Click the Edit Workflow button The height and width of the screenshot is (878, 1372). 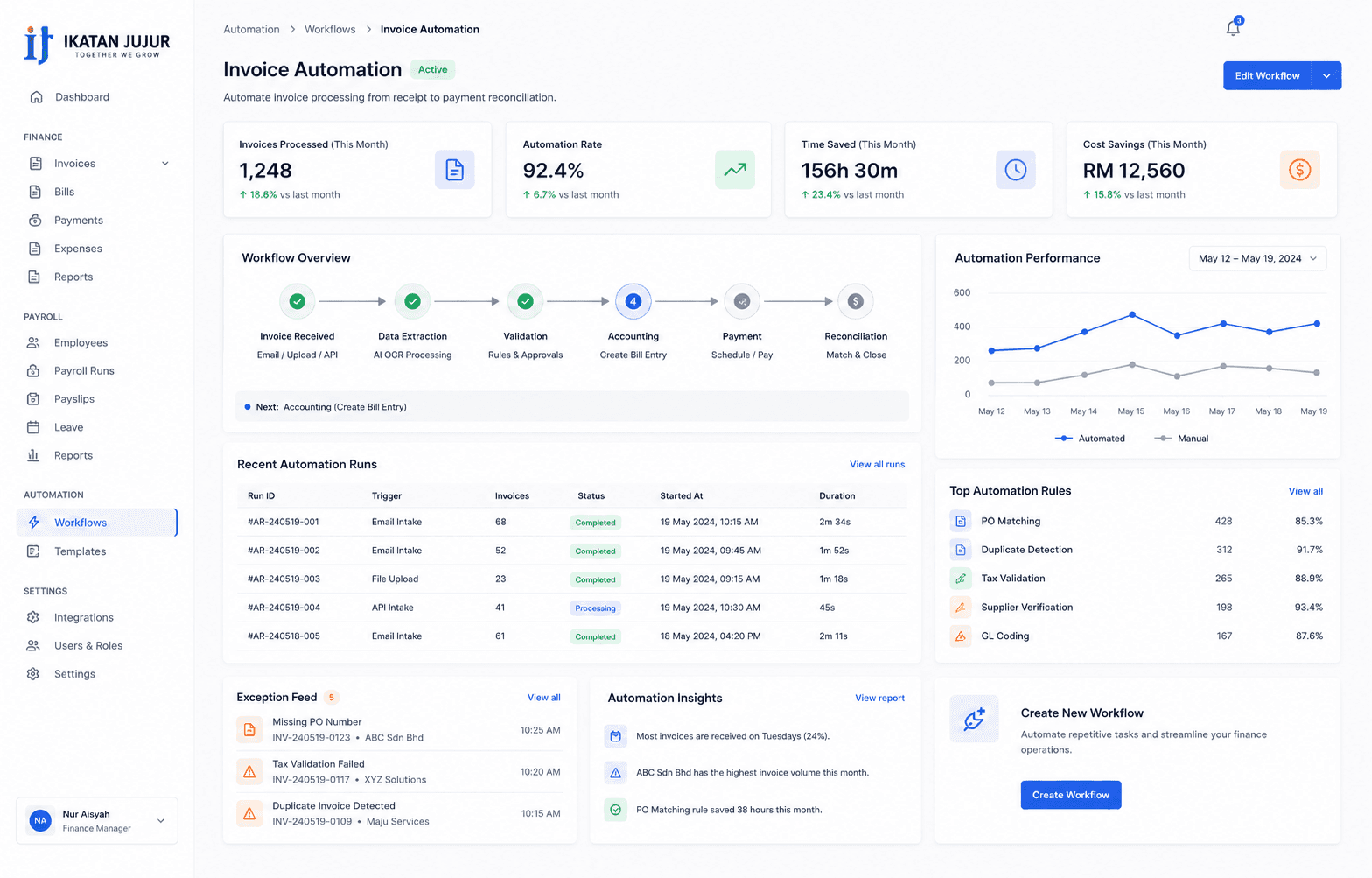(1267, 75)
